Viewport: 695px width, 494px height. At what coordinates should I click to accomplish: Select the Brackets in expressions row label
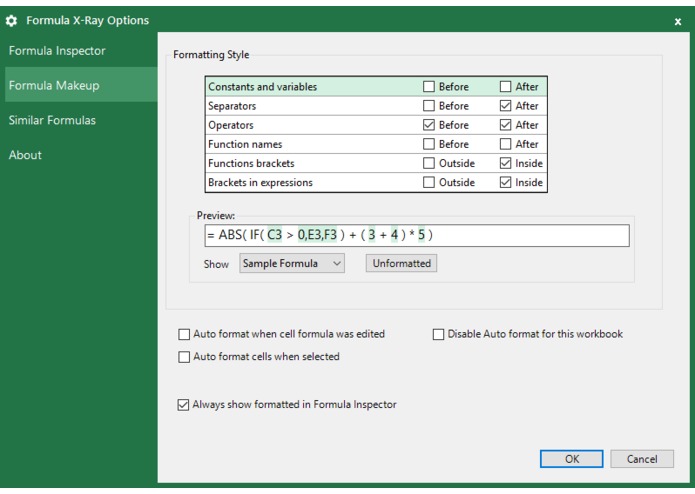pyautogui.click(x=260, y=183)
